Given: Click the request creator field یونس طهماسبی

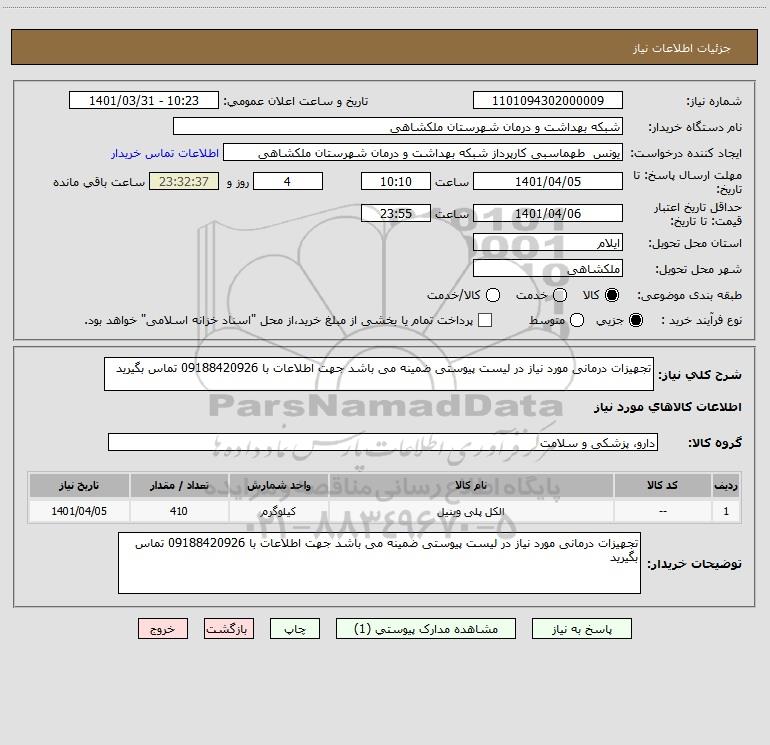Looking at the screenshot, I should pos(423,152).
